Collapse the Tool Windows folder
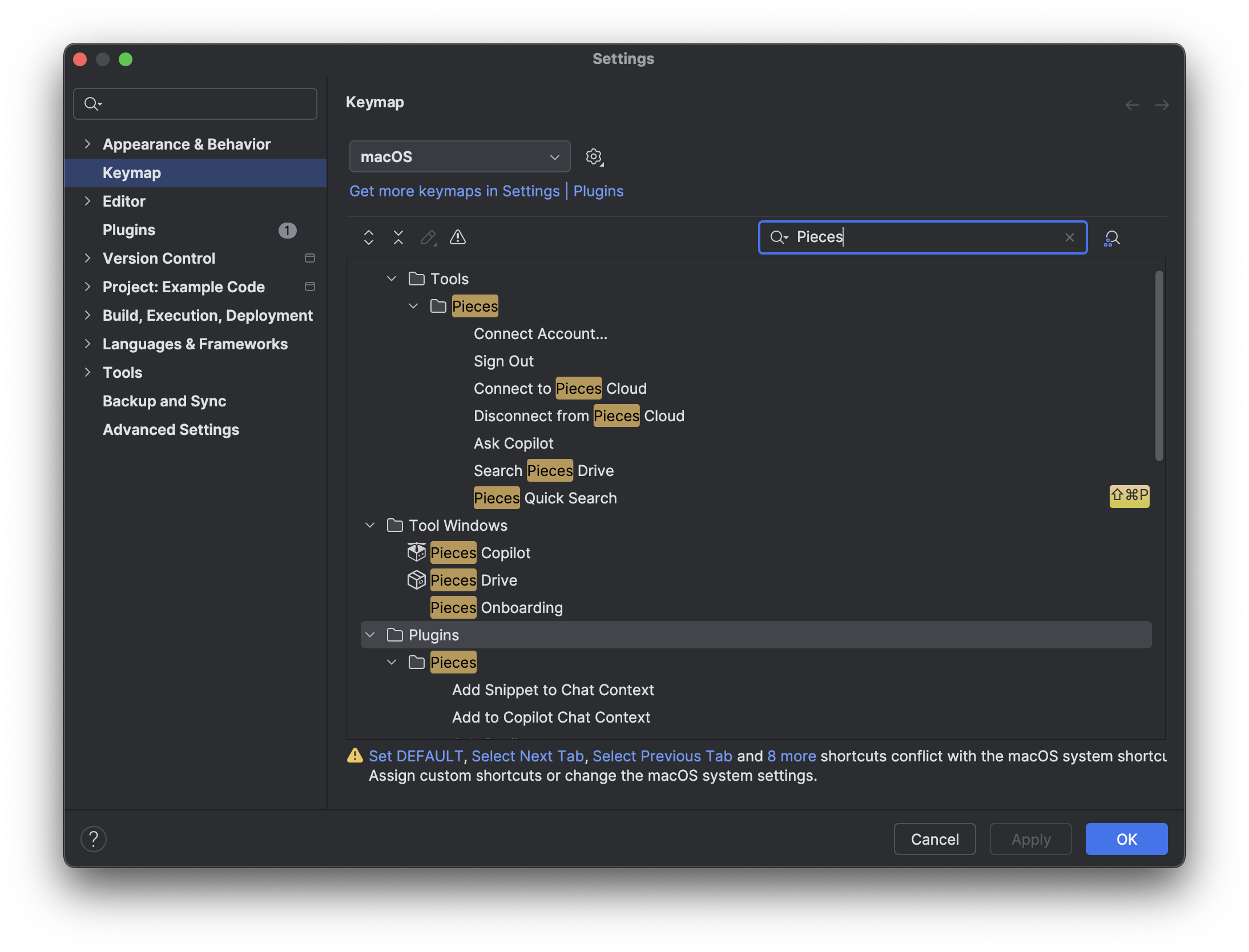 click(370, 525)
